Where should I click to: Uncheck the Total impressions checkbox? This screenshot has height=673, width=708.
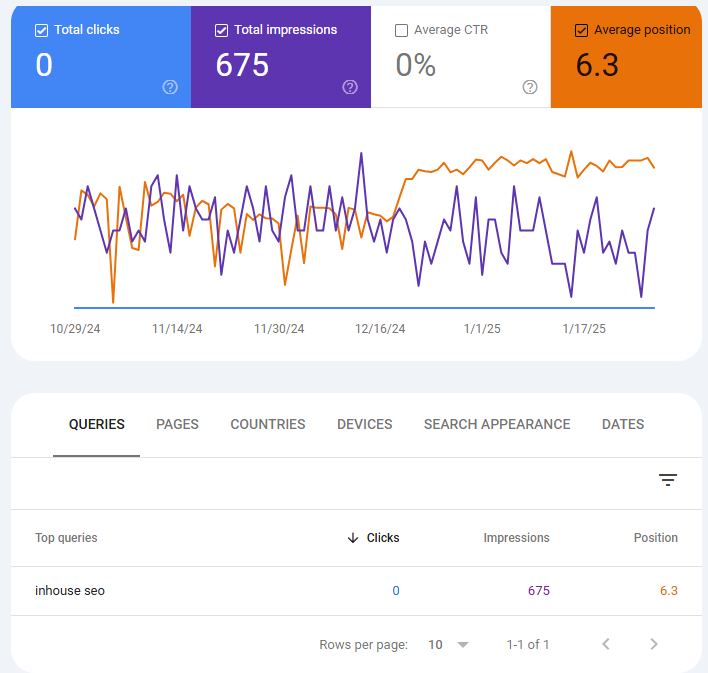click(x=221, y=30)
